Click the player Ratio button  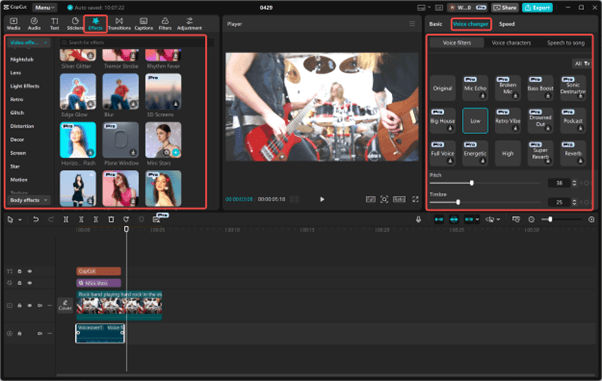pos(399,199)
